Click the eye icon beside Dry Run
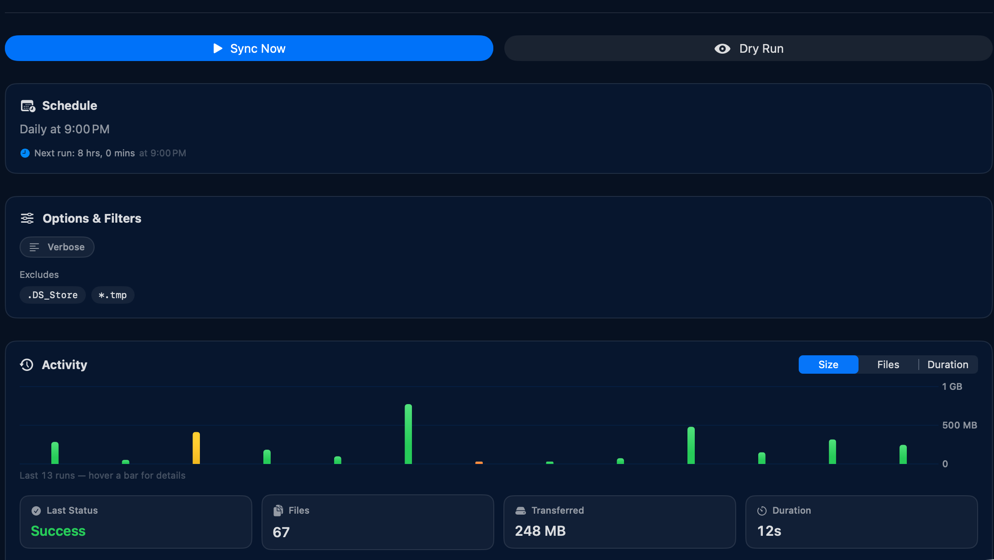 (722, 49)
